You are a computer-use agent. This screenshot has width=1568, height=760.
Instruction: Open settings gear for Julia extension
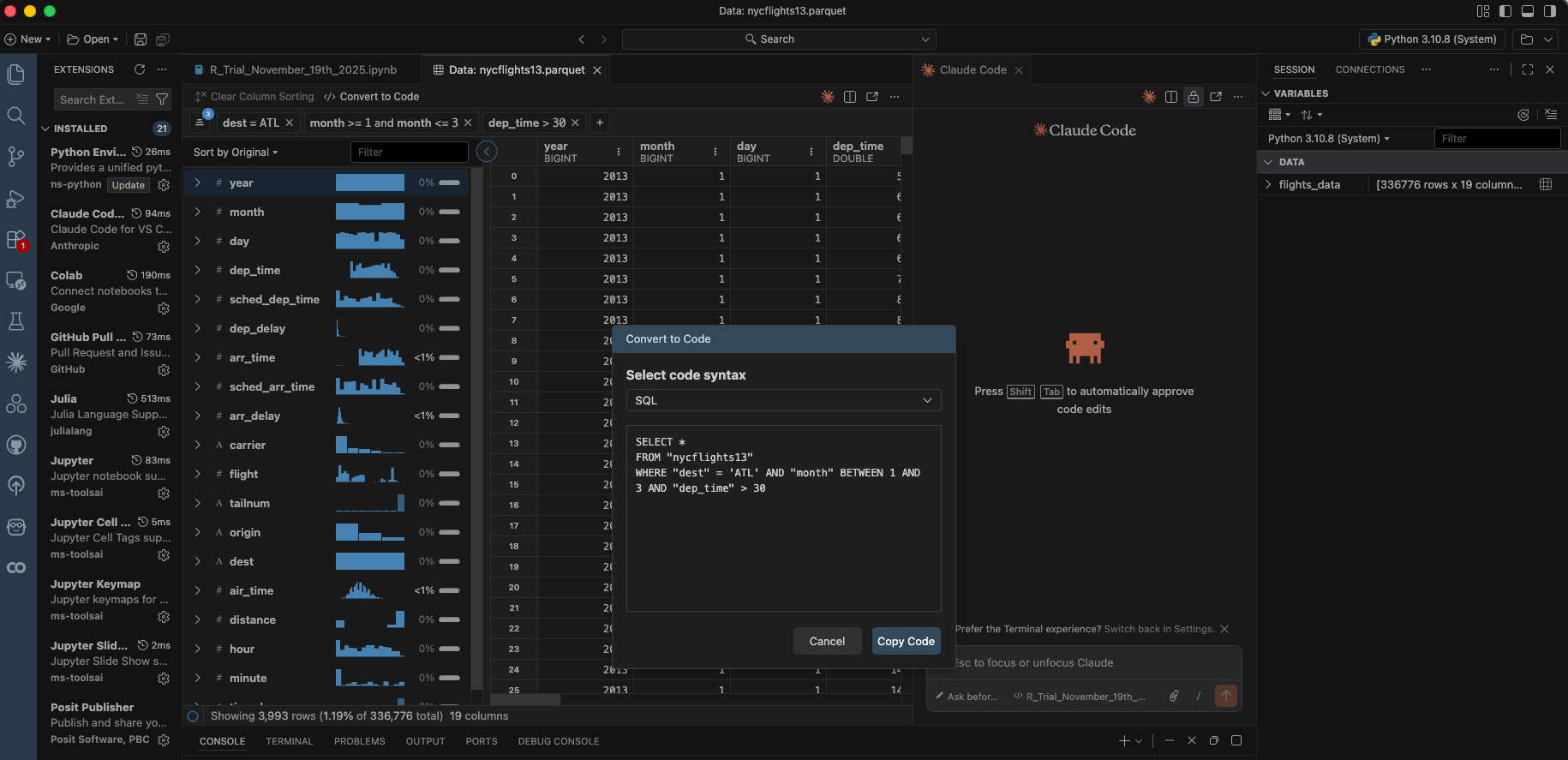tap(164, 432)
